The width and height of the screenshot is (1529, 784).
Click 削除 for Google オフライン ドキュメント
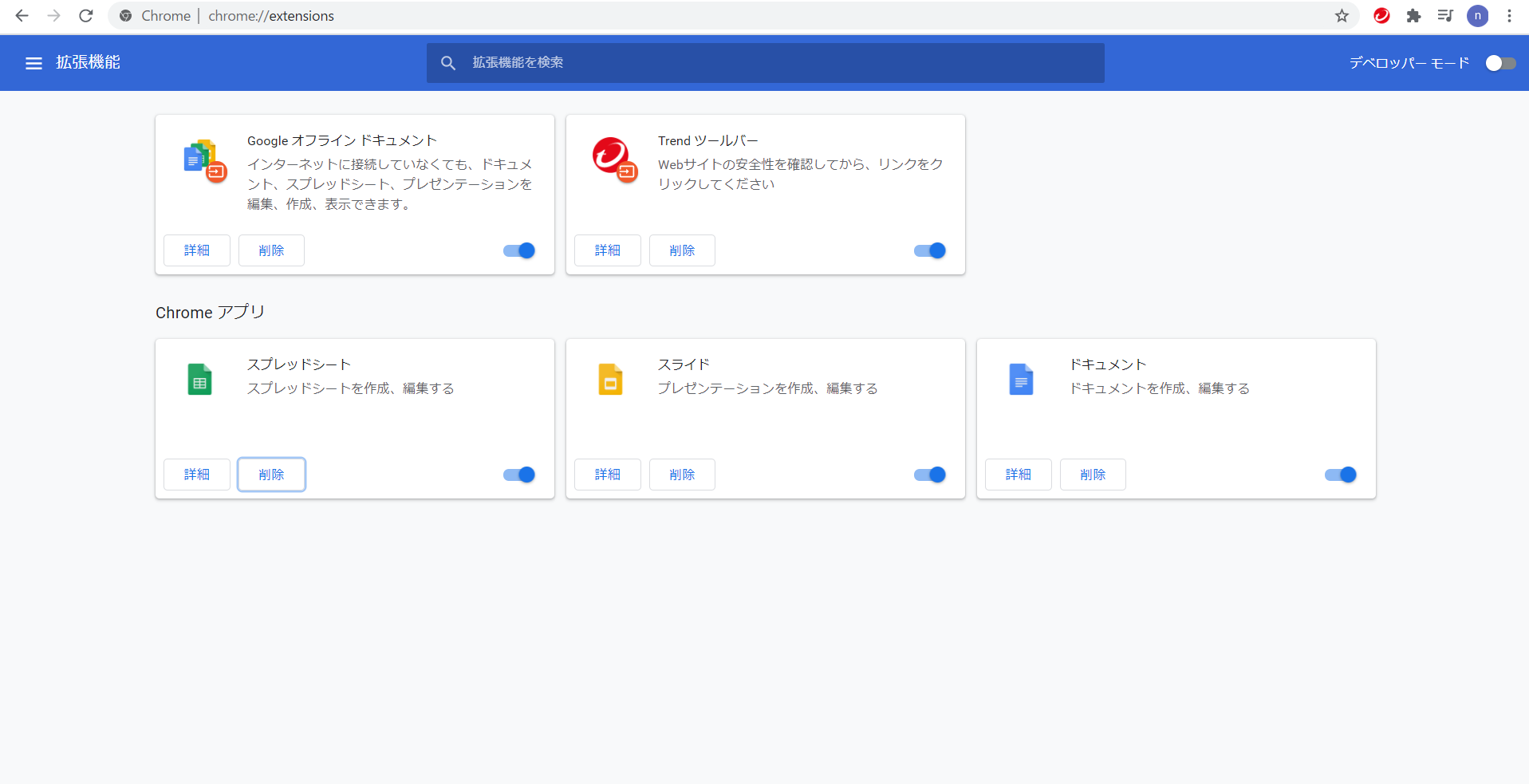pos(271,250)
